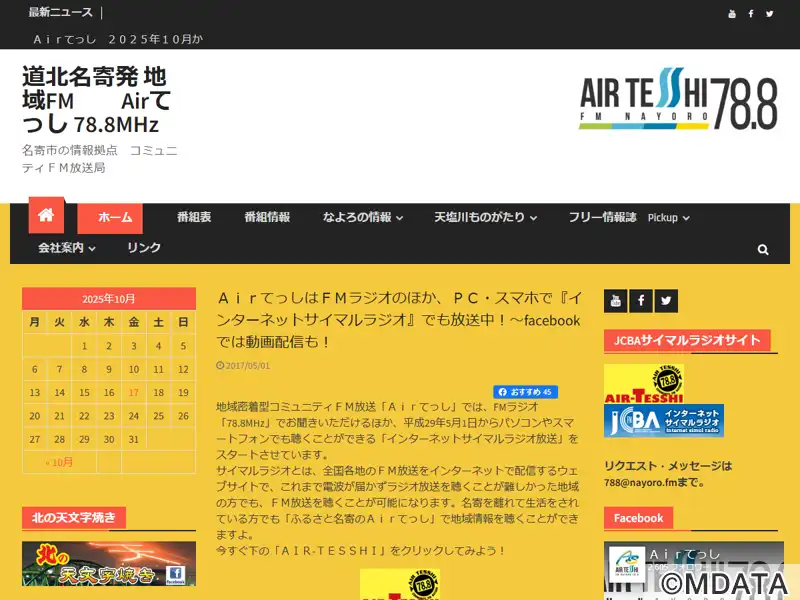800x600 pixels.
Task: Open Facebook icon in top header bar
Action: pyautogui.click(x=751, y=14)
